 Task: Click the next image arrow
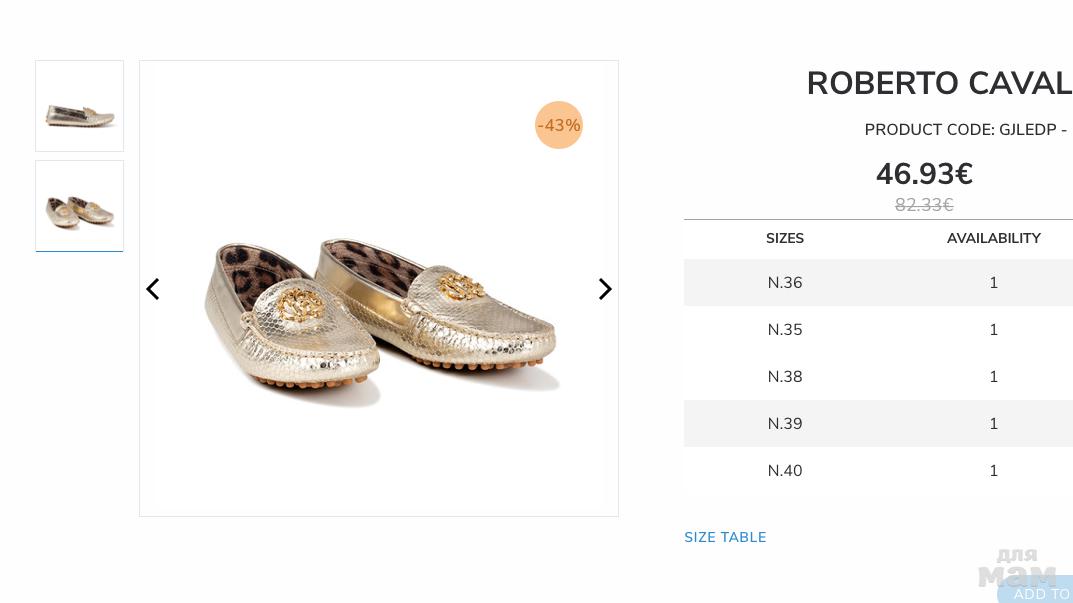pyautogui.click(x=604, y=289)
